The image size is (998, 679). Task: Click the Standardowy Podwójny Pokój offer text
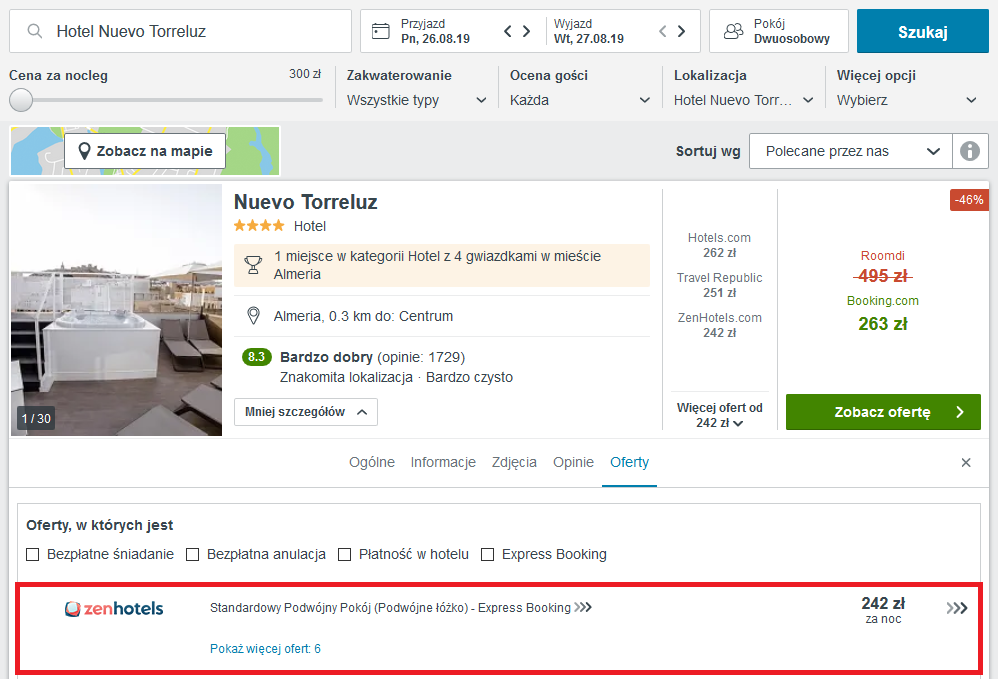(x=390, y=608)
